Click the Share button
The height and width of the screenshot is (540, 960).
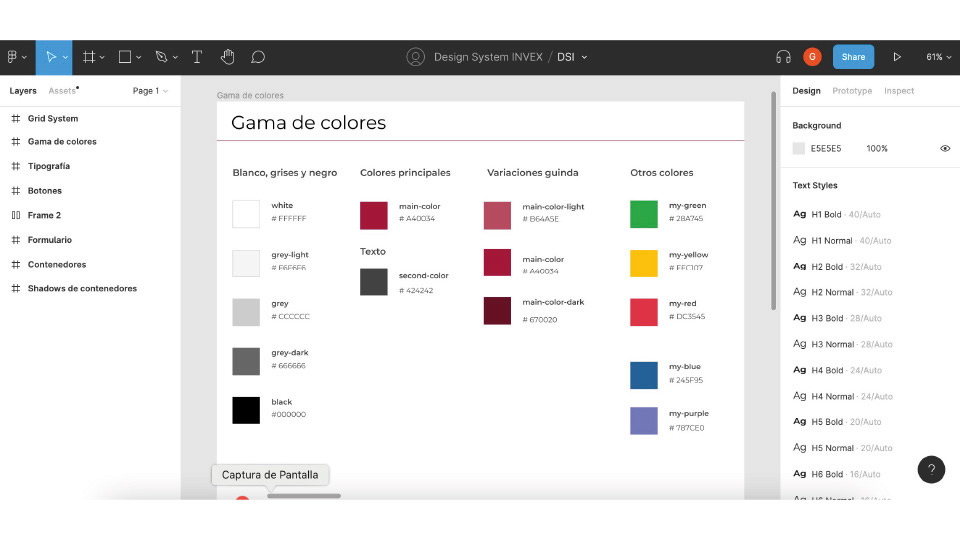point(853,57)
